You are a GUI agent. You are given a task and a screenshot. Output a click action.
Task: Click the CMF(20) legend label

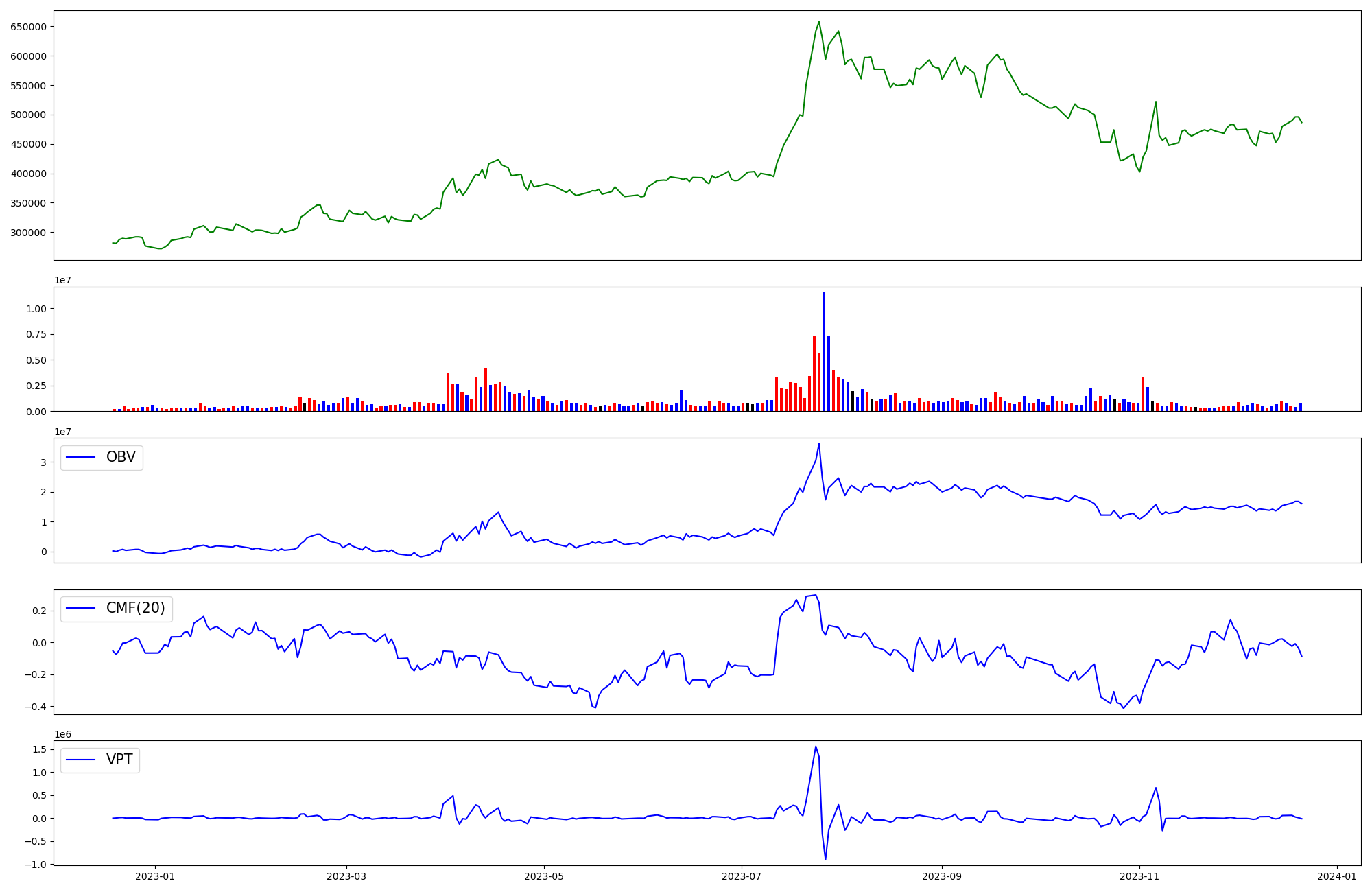135,608
